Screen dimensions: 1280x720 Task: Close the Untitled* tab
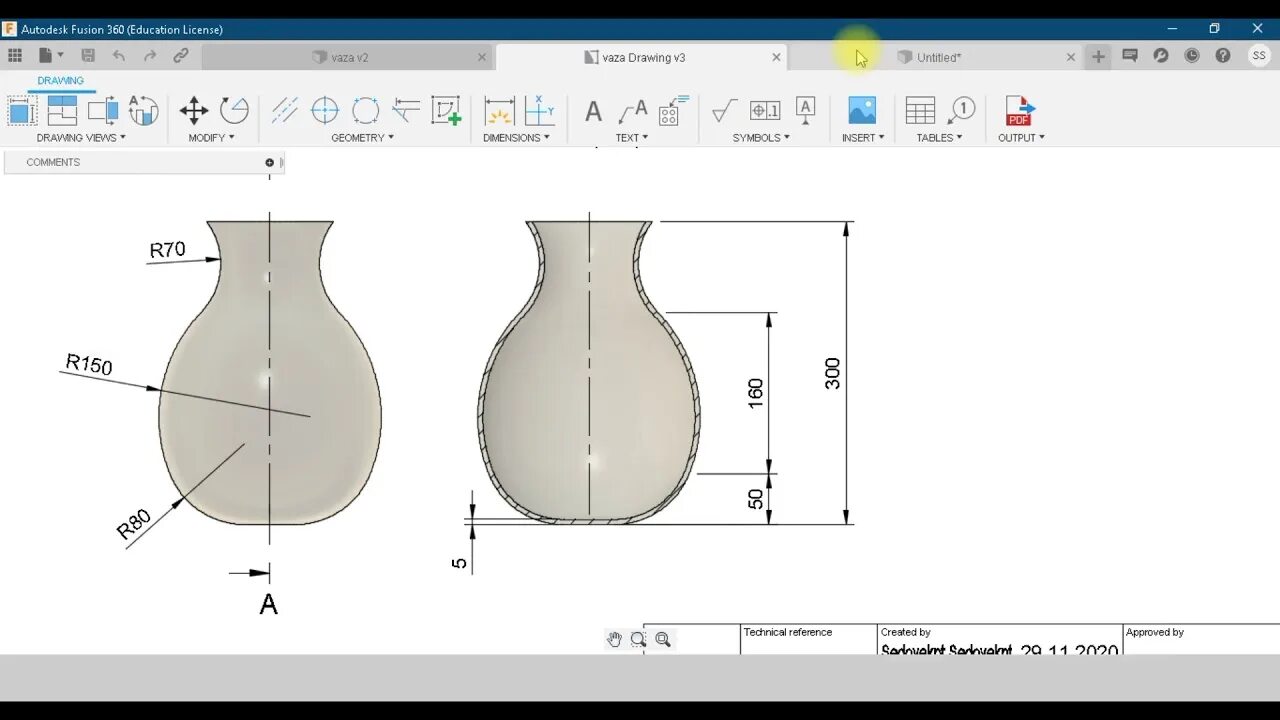click(1071, 57)
